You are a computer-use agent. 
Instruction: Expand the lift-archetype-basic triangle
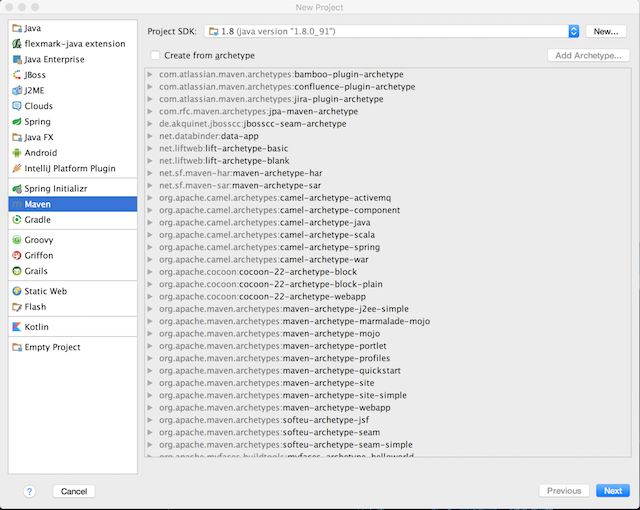click(x=150, y=149)
